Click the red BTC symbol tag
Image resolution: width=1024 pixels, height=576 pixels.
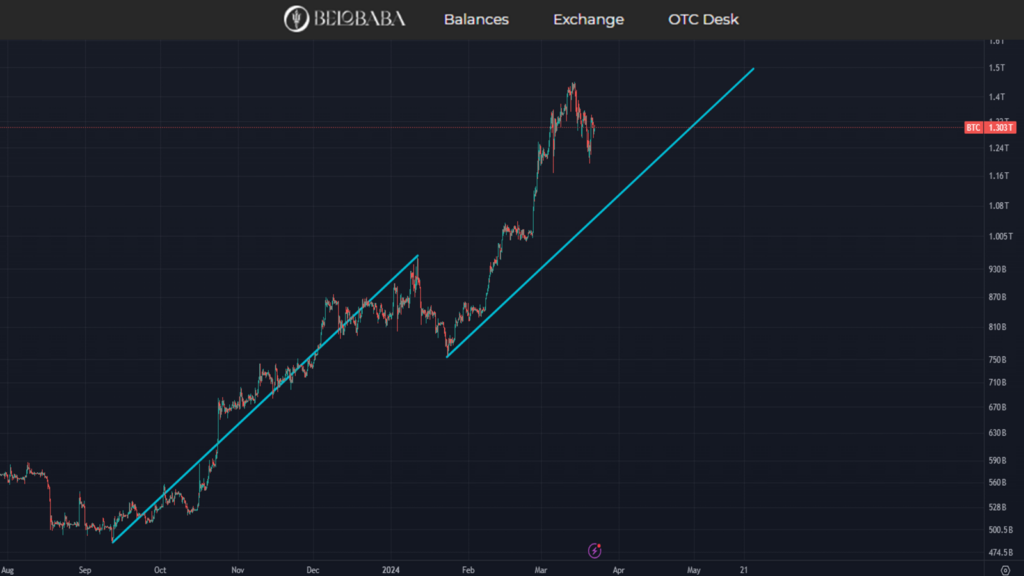(x=972, y=127)
